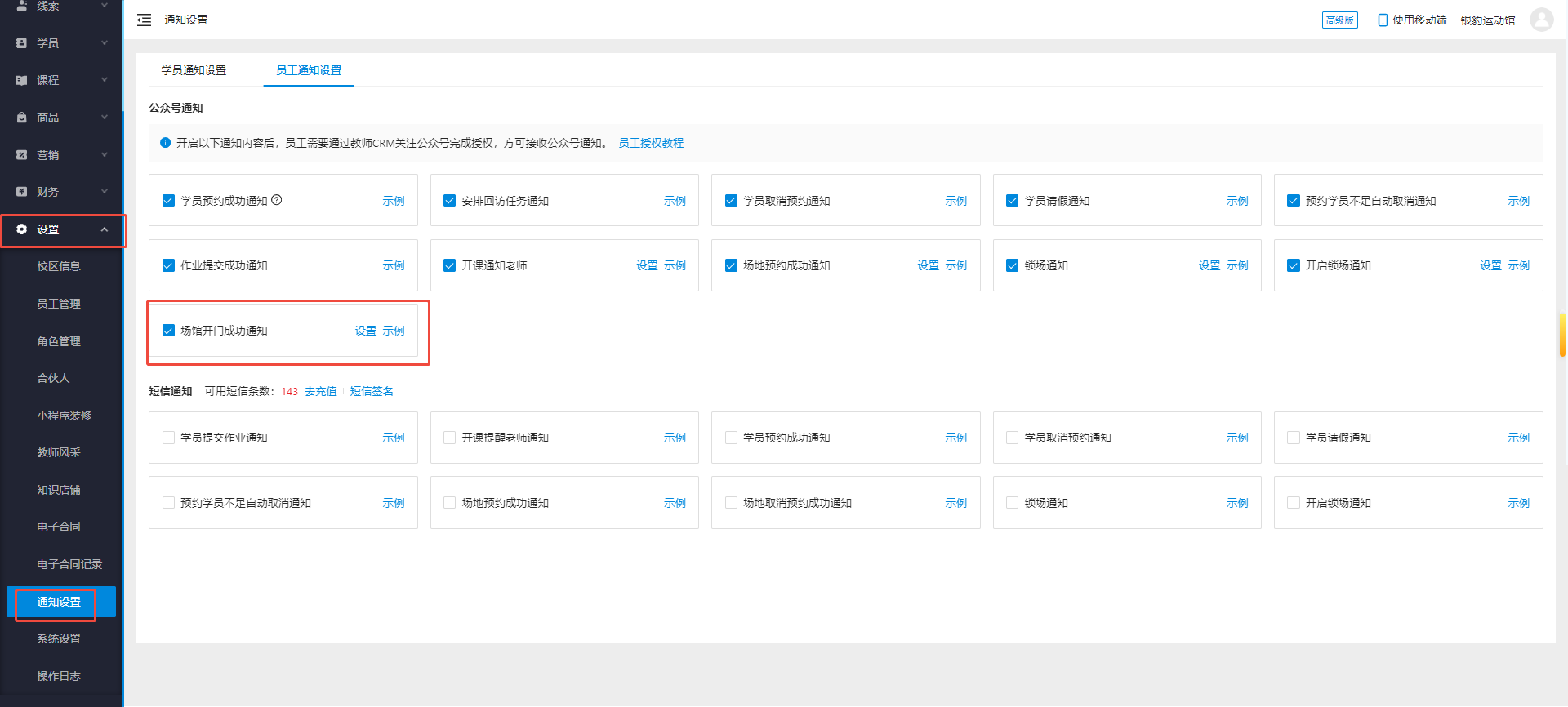Click 设置 for 锁场通知
The image size is (1568, 707).
[x=1209, y=265]
